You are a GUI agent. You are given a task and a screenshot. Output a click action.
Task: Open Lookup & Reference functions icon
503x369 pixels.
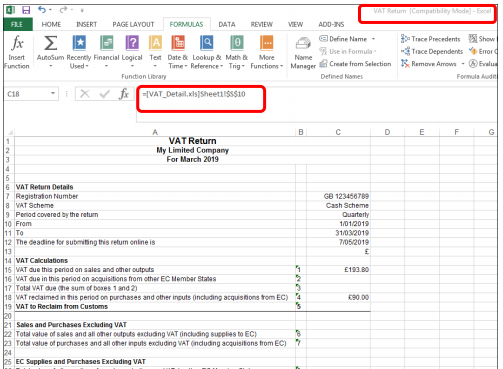(x=207, y=43)
